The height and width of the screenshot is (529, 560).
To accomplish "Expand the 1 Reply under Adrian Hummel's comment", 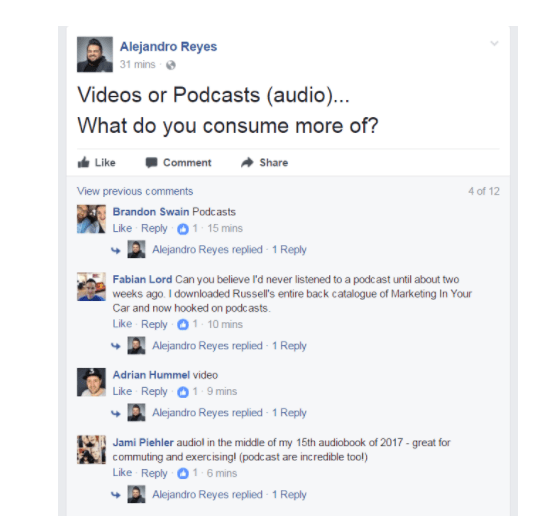I will click(x=289, y=413).
